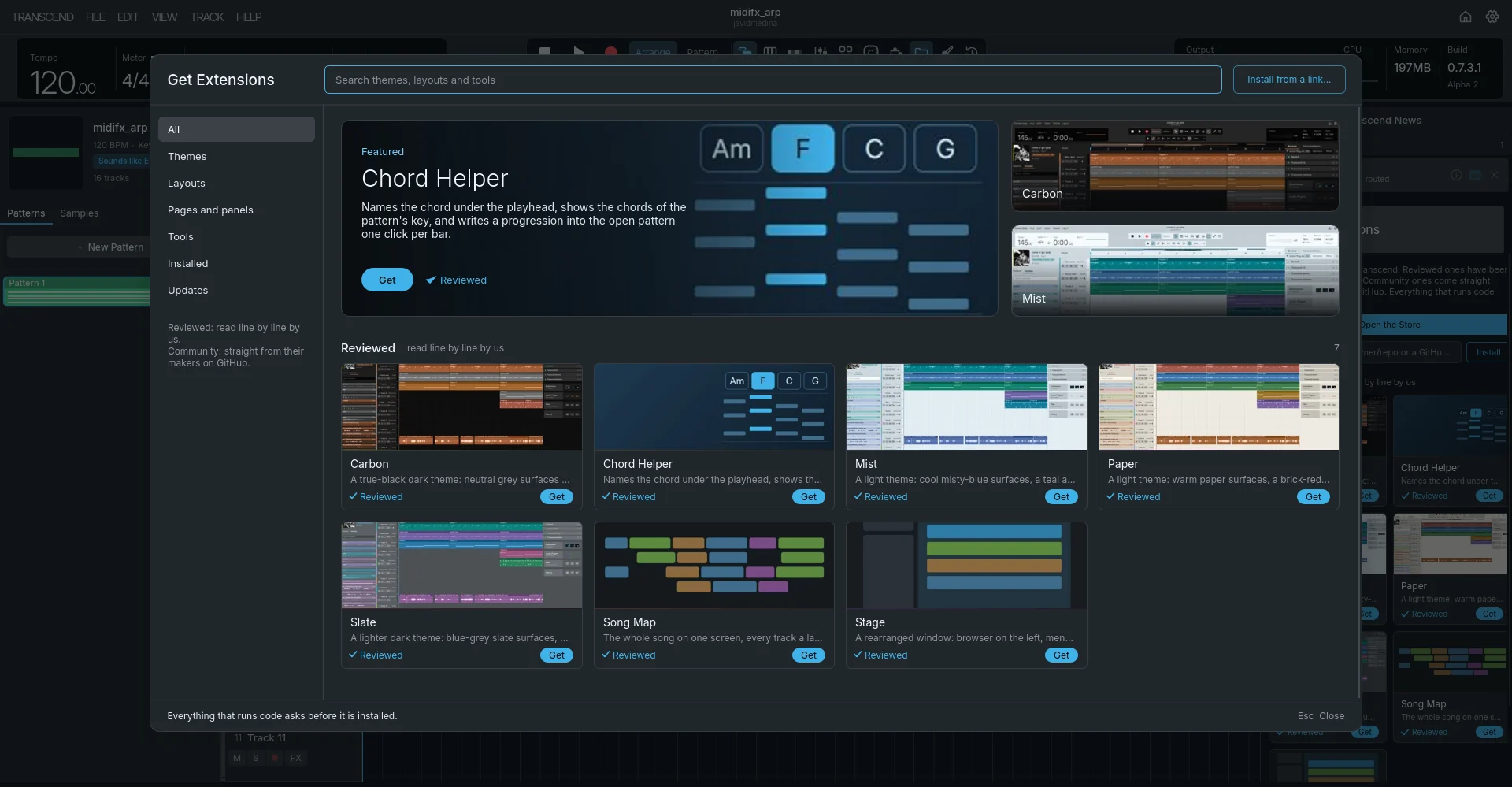Open the Carbon preview beside the featured banner

click(x=1175, y=165)
